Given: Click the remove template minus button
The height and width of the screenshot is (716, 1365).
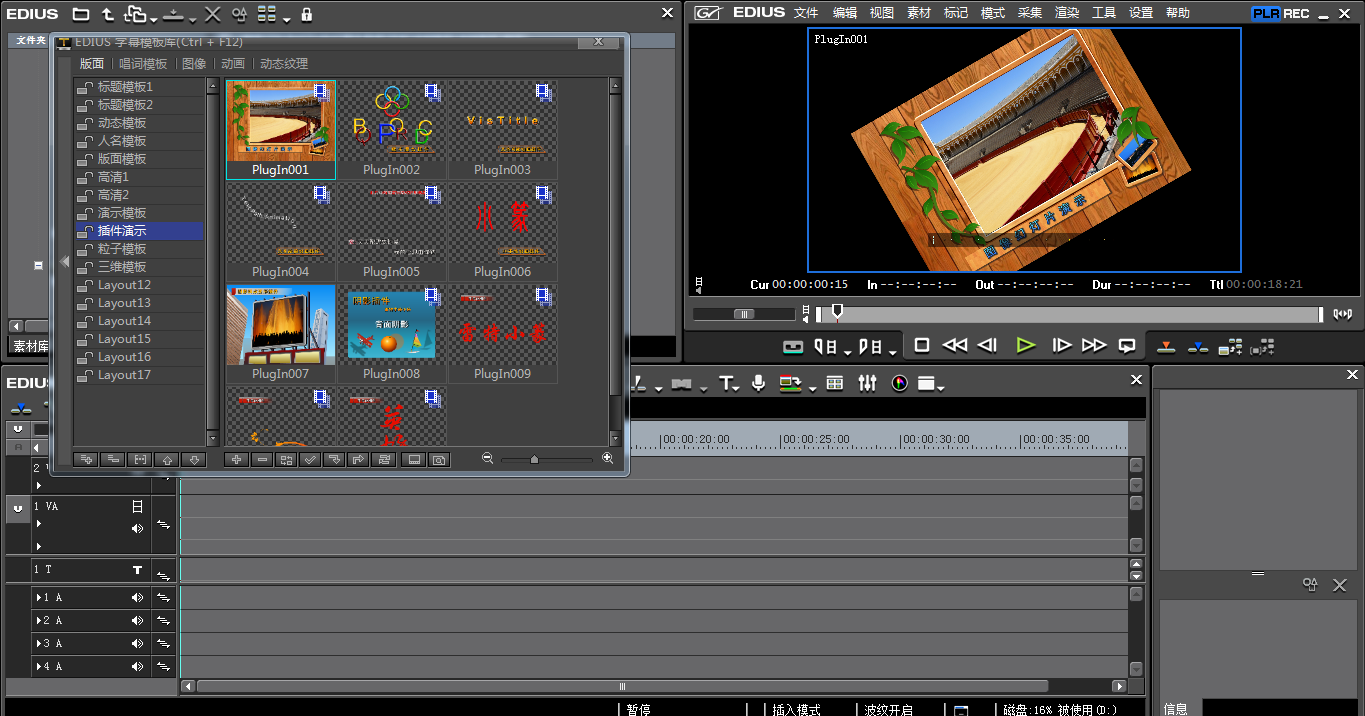Looking at the screenshot, I should (x=262, y=459).
